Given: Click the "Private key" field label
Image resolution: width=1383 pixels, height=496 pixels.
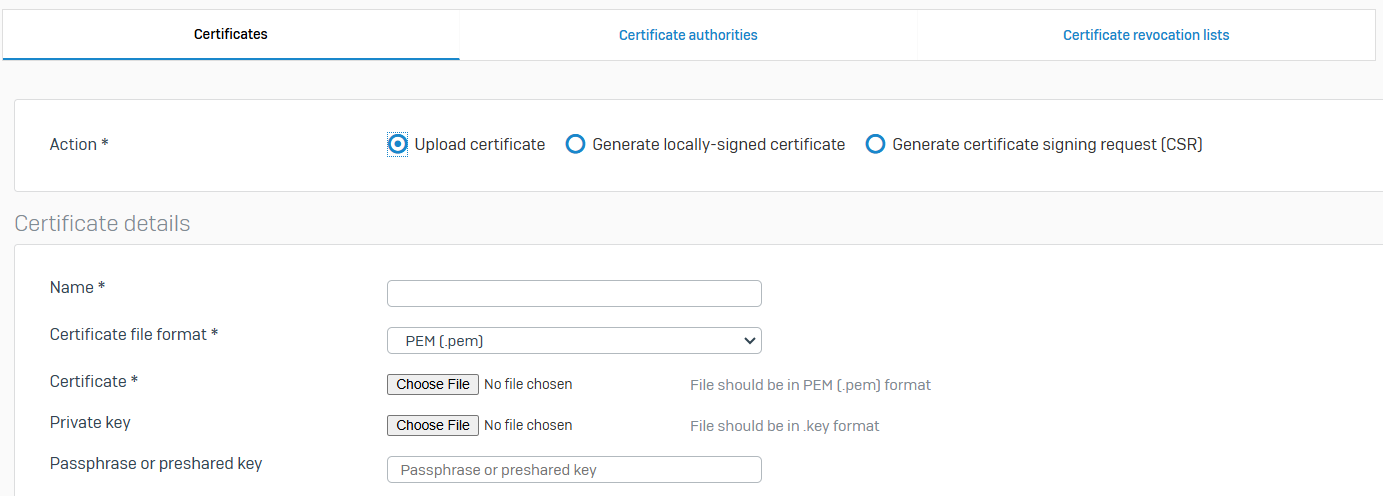Looking at the screenshot, I should [90, 423].
